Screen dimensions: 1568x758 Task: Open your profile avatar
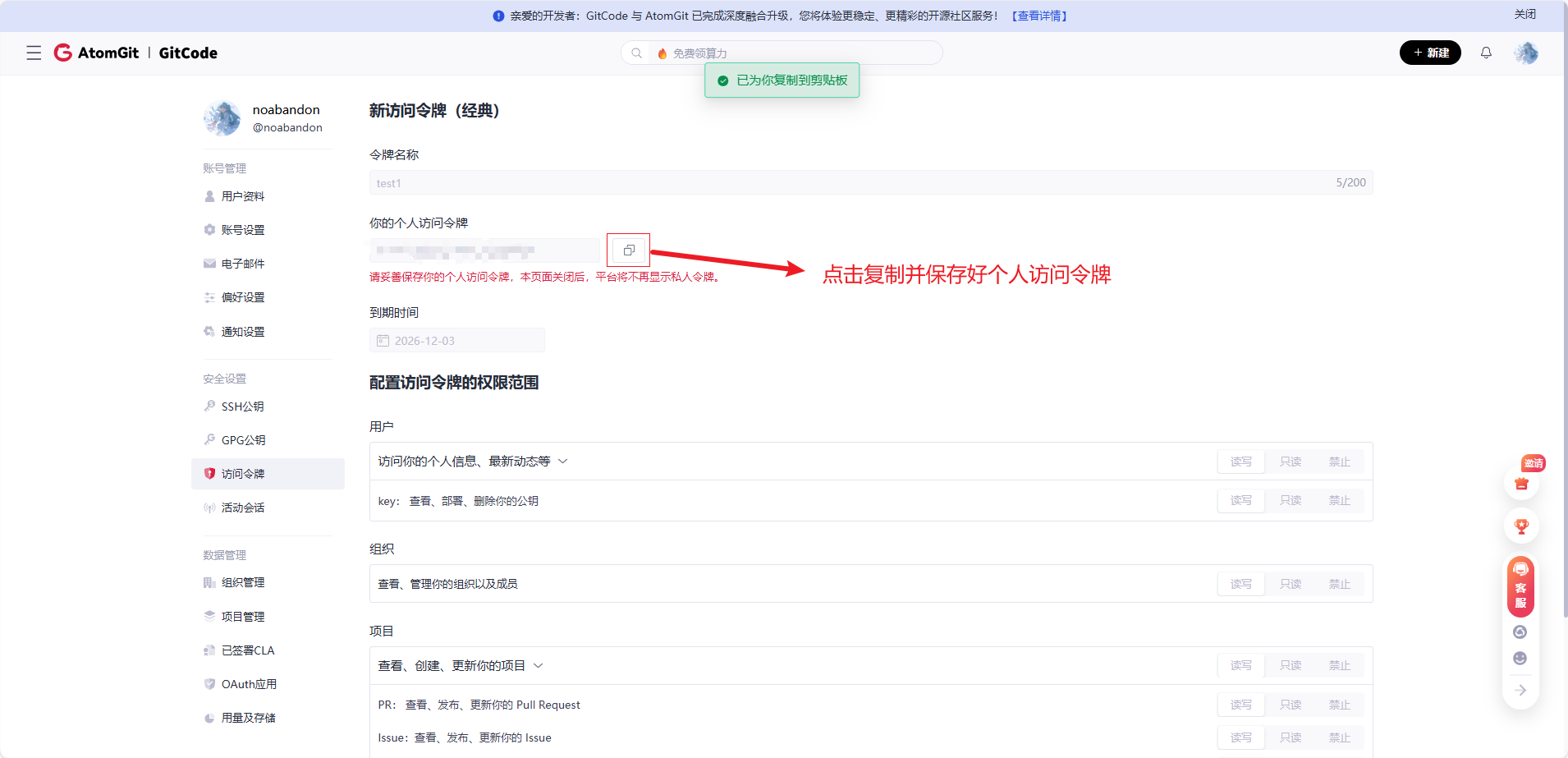1525,53
